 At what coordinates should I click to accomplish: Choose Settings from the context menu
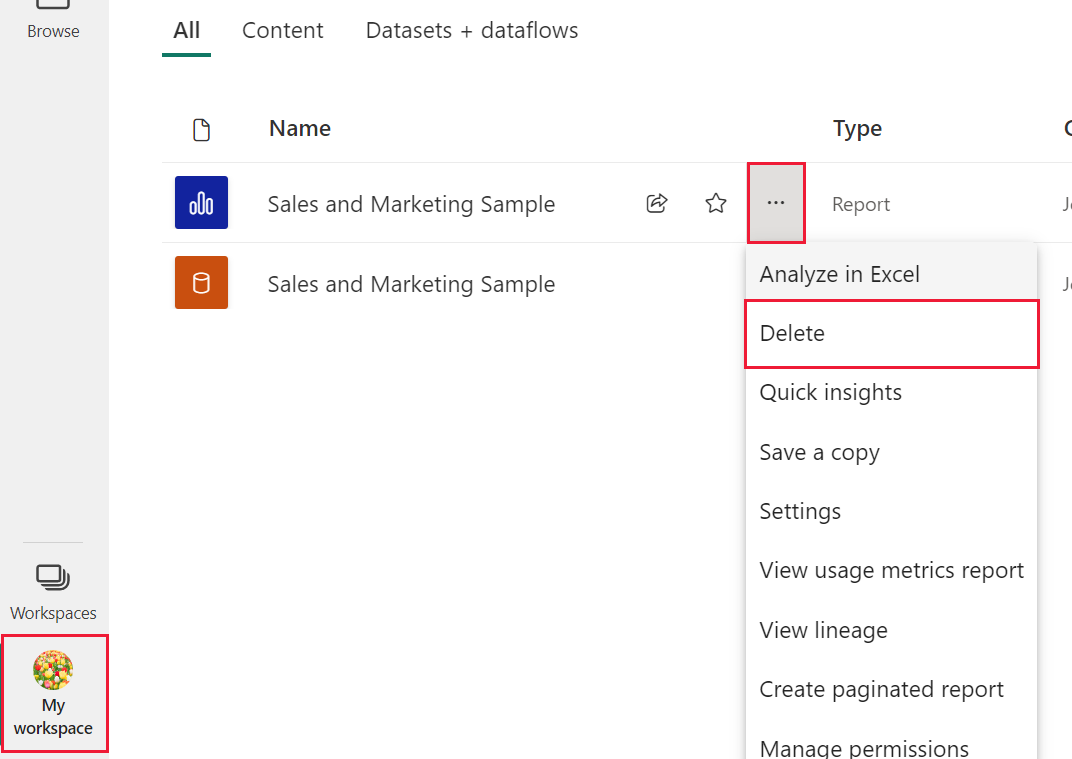[891, 511]
